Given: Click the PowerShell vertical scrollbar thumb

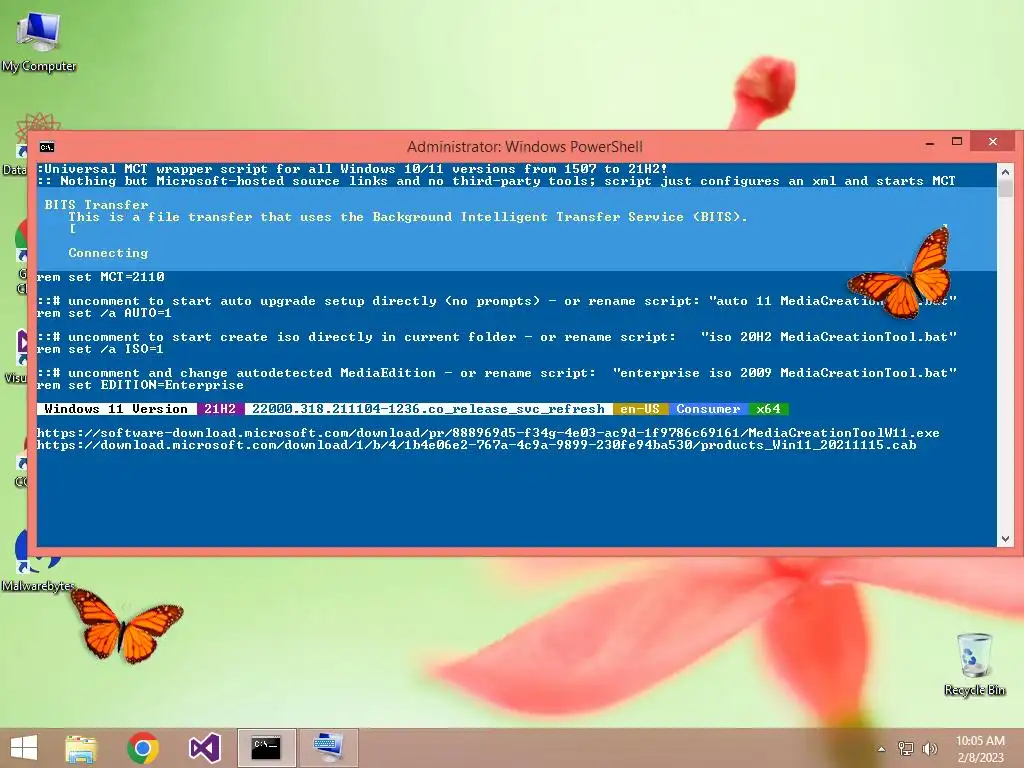Looking at the screenshot, I should click(1005, 189).
